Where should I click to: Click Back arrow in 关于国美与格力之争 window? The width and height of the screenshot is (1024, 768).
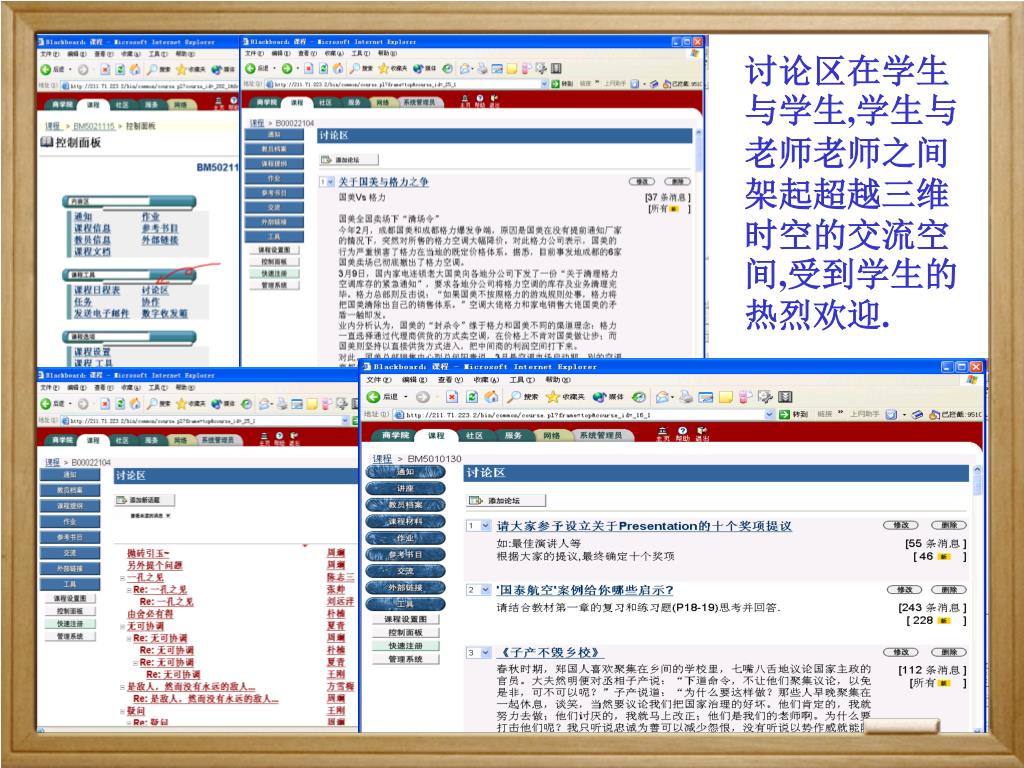pos(250,69)
